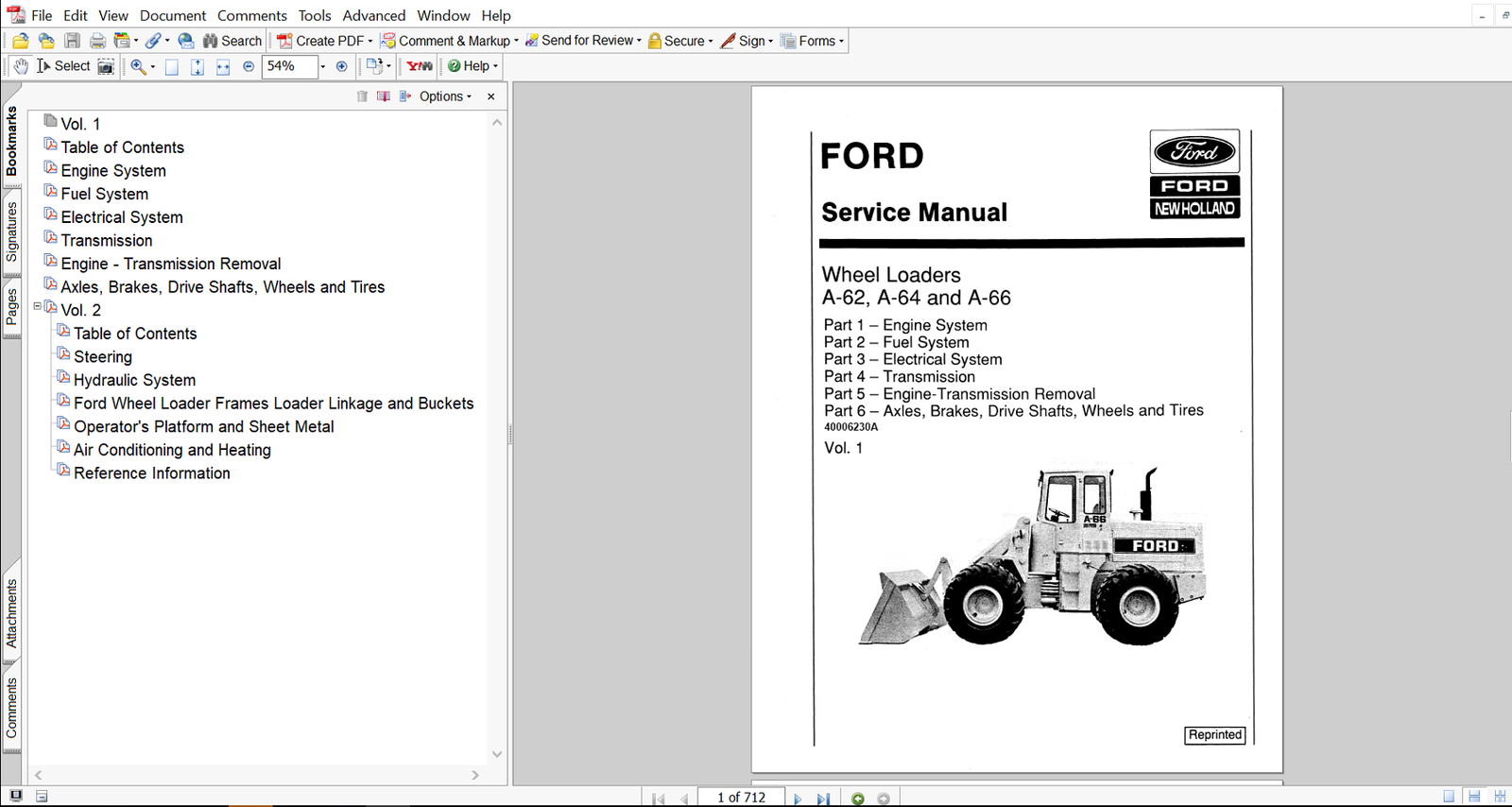The height and width of the screenshot is (807, 1512).
Task: Click the zoom in plus icon
Action: (341, 66)
